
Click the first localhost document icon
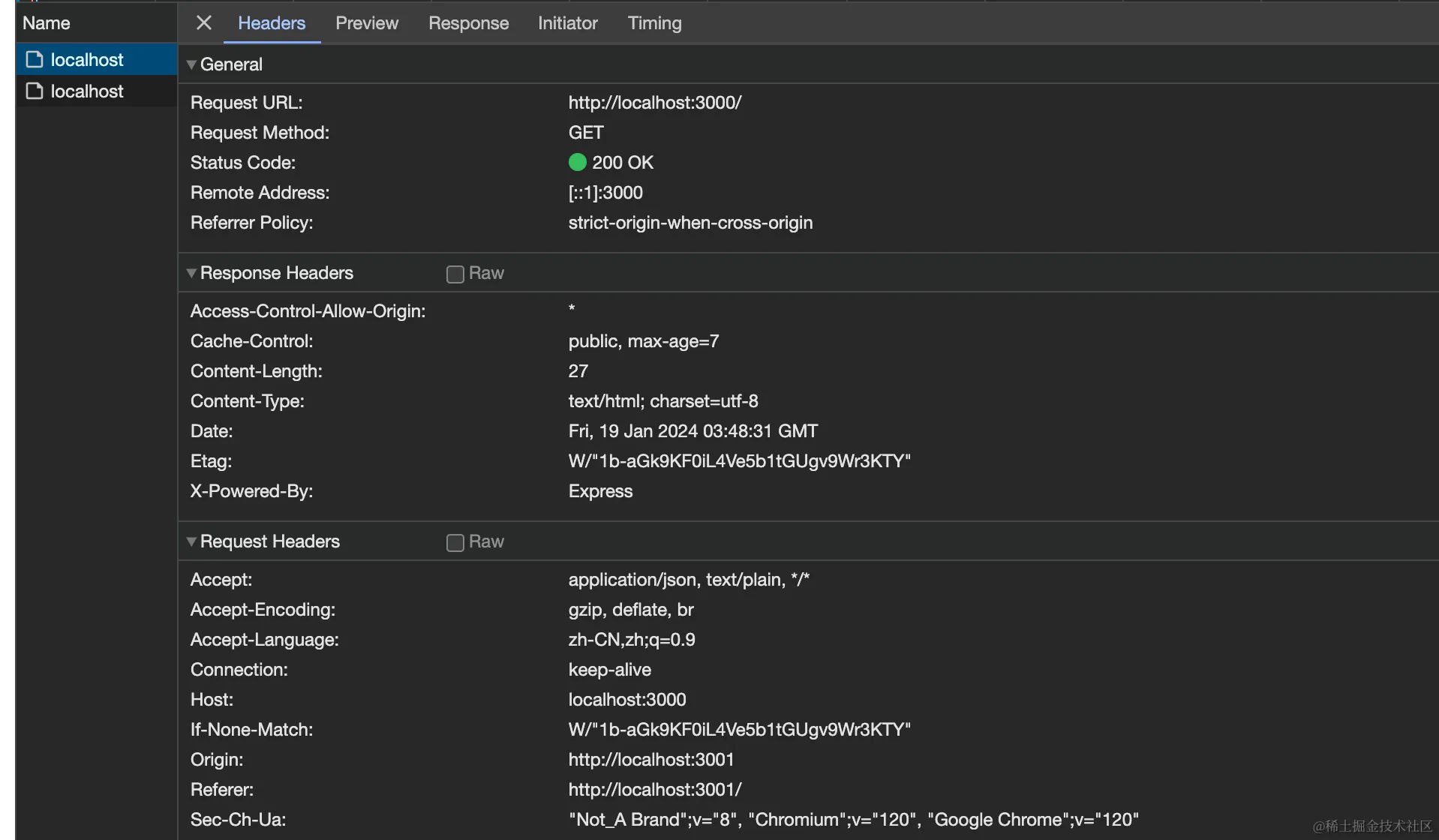tap(35, 59)
